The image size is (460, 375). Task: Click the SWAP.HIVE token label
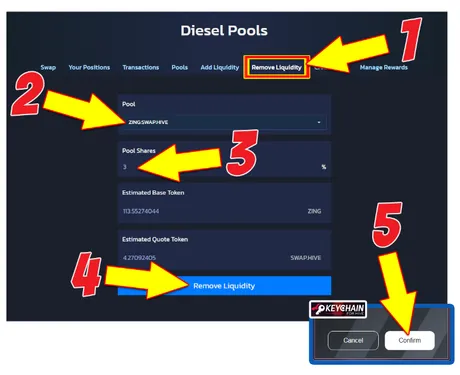306,258
